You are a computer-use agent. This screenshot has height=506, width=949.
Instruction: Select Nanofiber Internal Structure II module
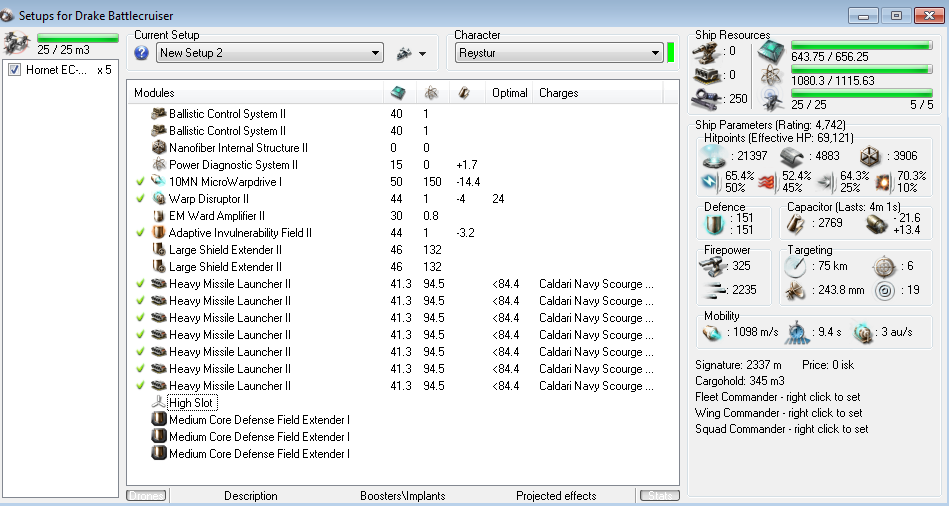(402, 148)
